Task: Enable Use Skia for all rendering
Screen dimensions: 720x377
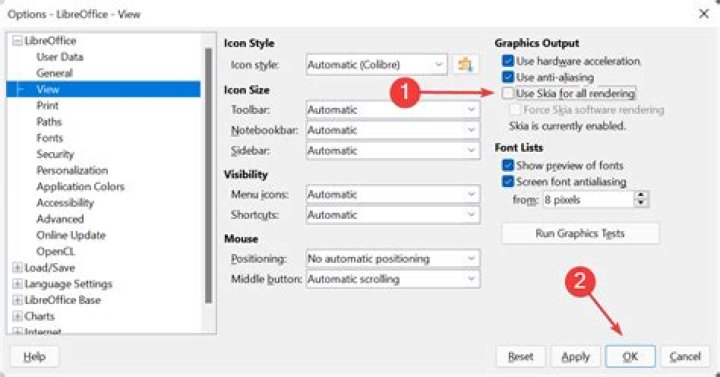Action: tap(507, 93)
